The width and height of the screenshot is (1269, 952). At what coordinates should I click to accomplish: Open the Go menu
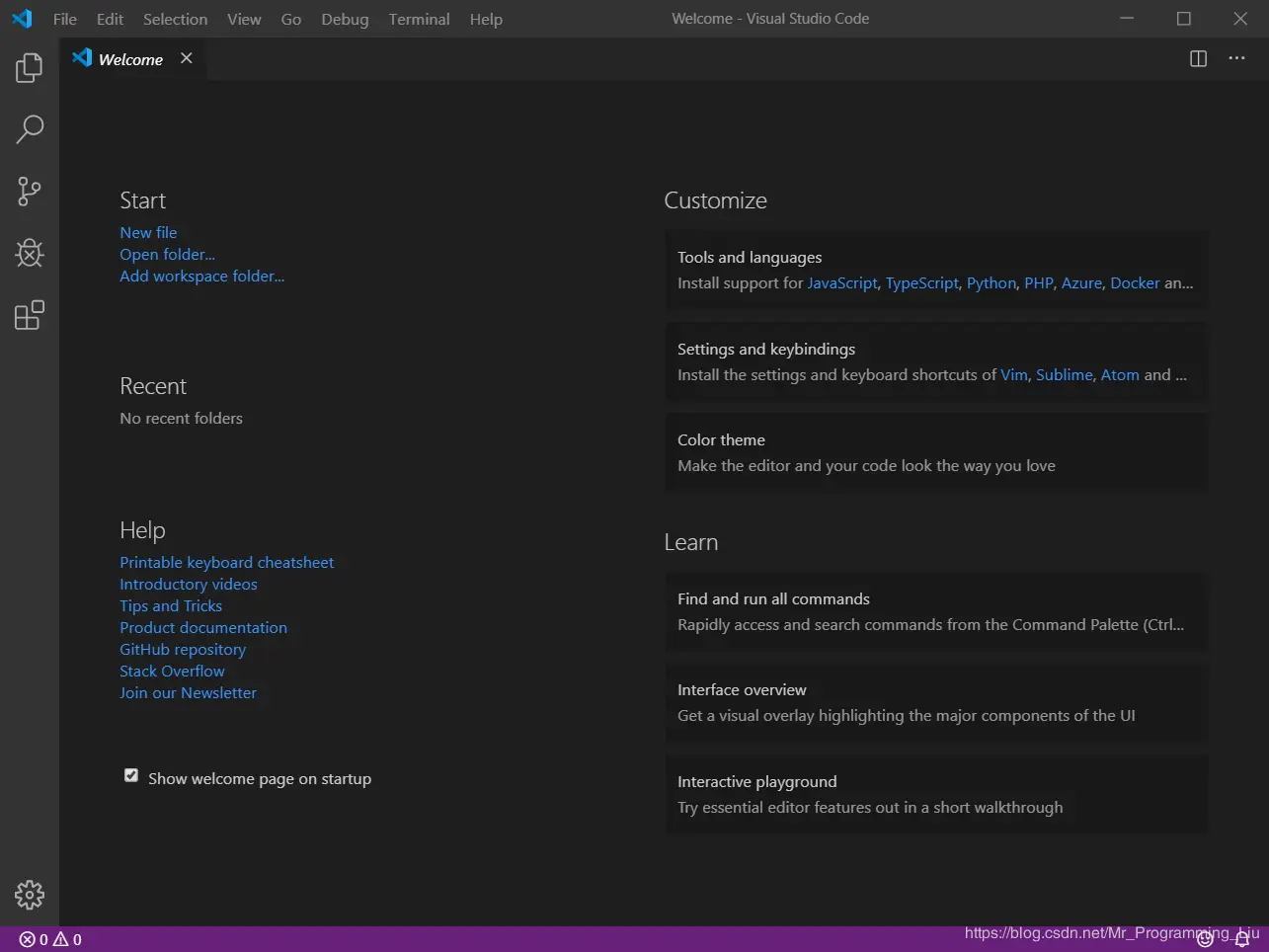click(x=291, y=19)
